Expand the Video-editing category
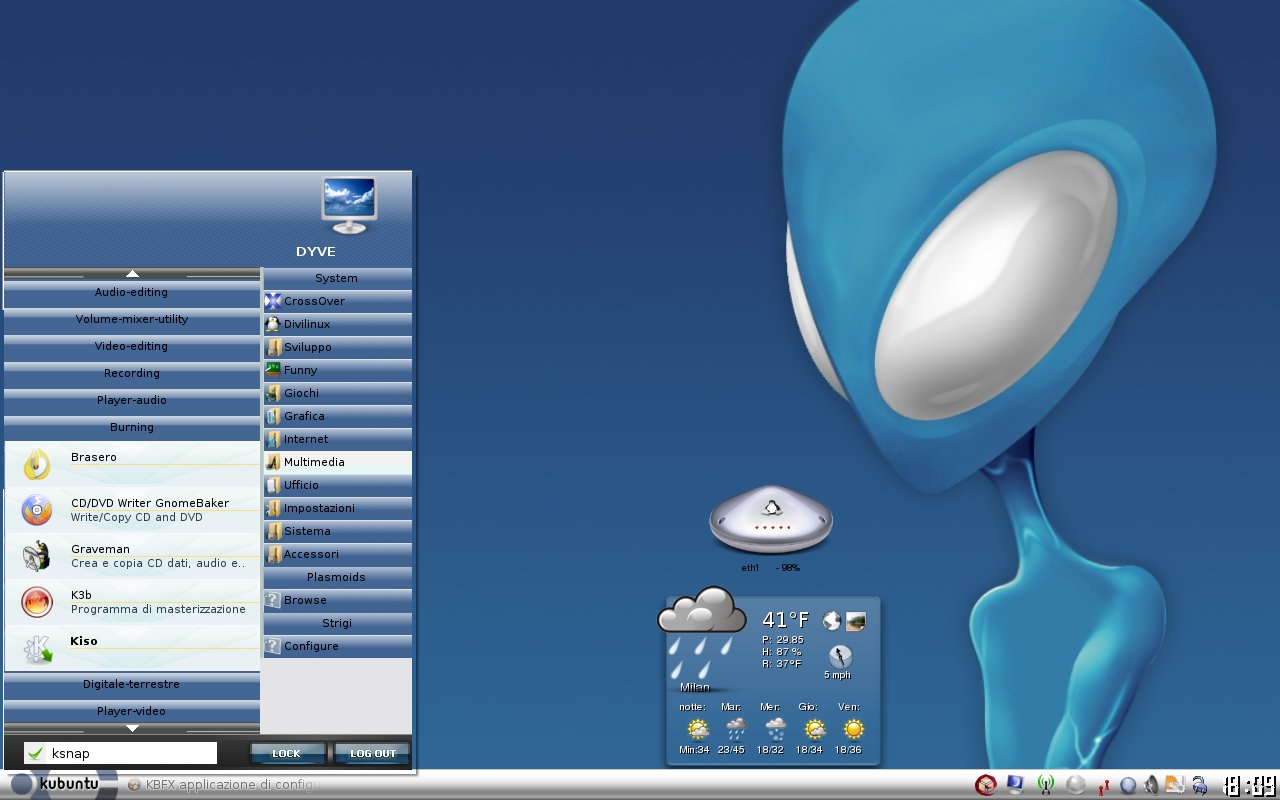Image resolution: width=1280 pixels, height=800 pixels. click(x=132, y=347)
